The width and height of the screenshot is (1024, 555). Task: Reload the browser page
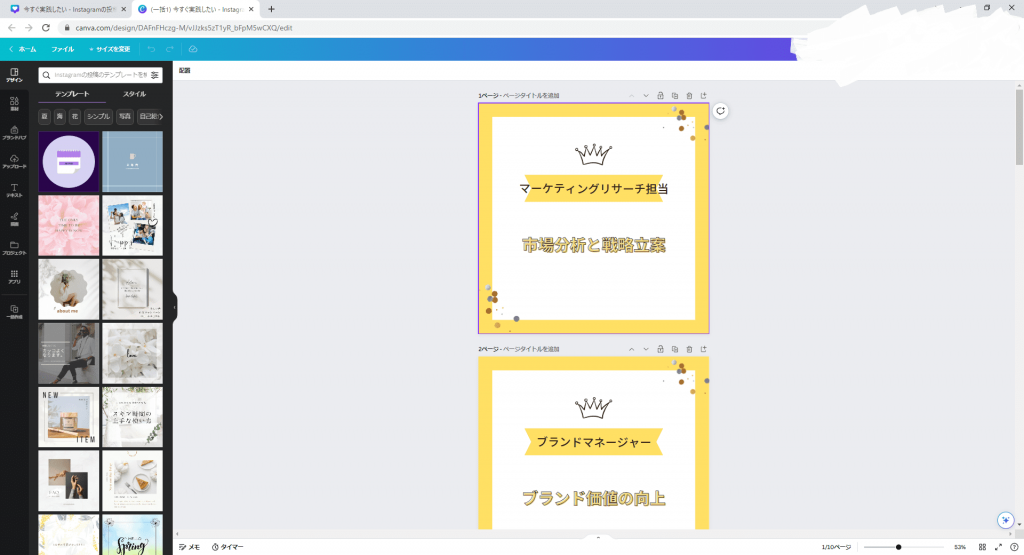pyautogui.click(x=46, y=27)
